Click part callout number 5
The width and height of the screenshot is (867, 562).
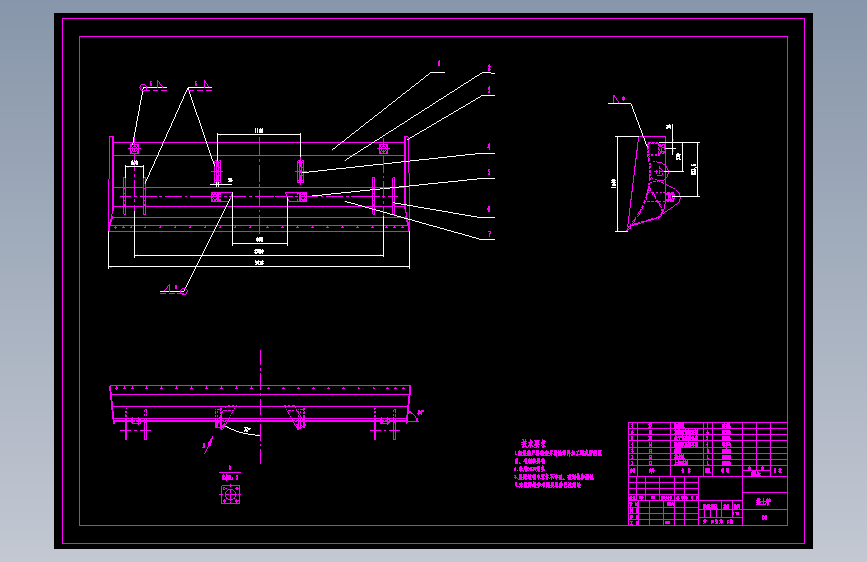coord(489,173)
